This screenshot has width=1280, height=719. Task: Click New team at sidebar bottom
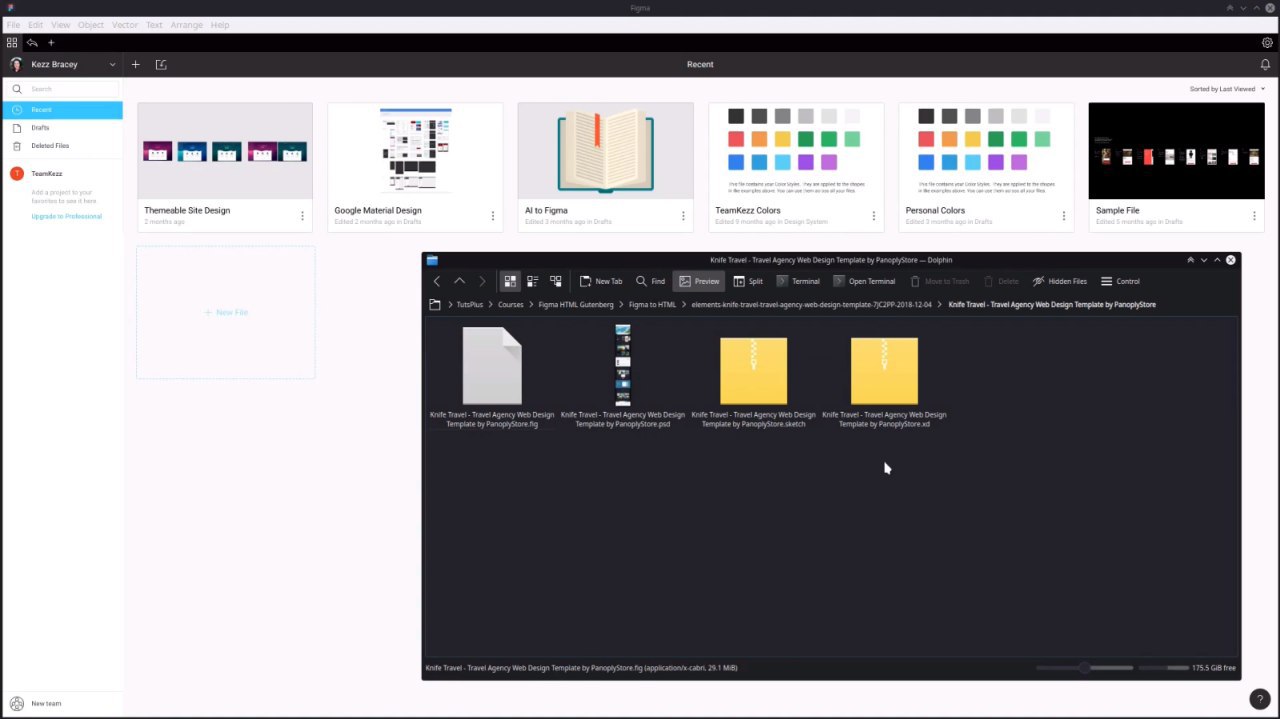[46, 704]
